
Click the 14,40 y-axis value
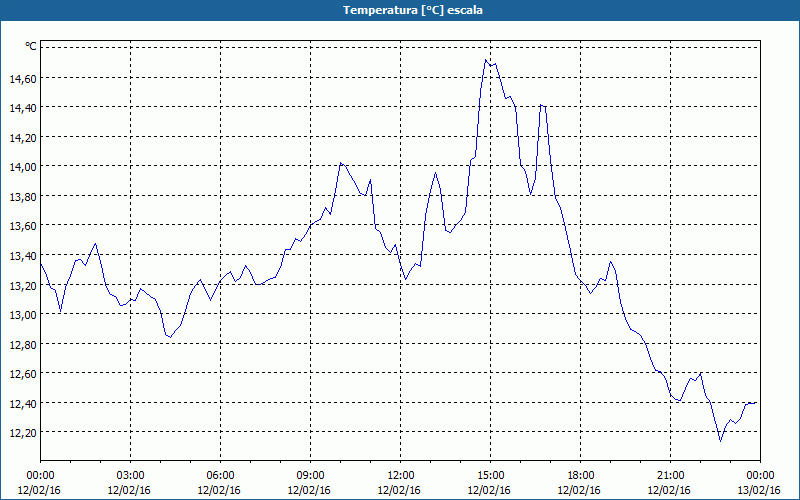tap(23, 108)
